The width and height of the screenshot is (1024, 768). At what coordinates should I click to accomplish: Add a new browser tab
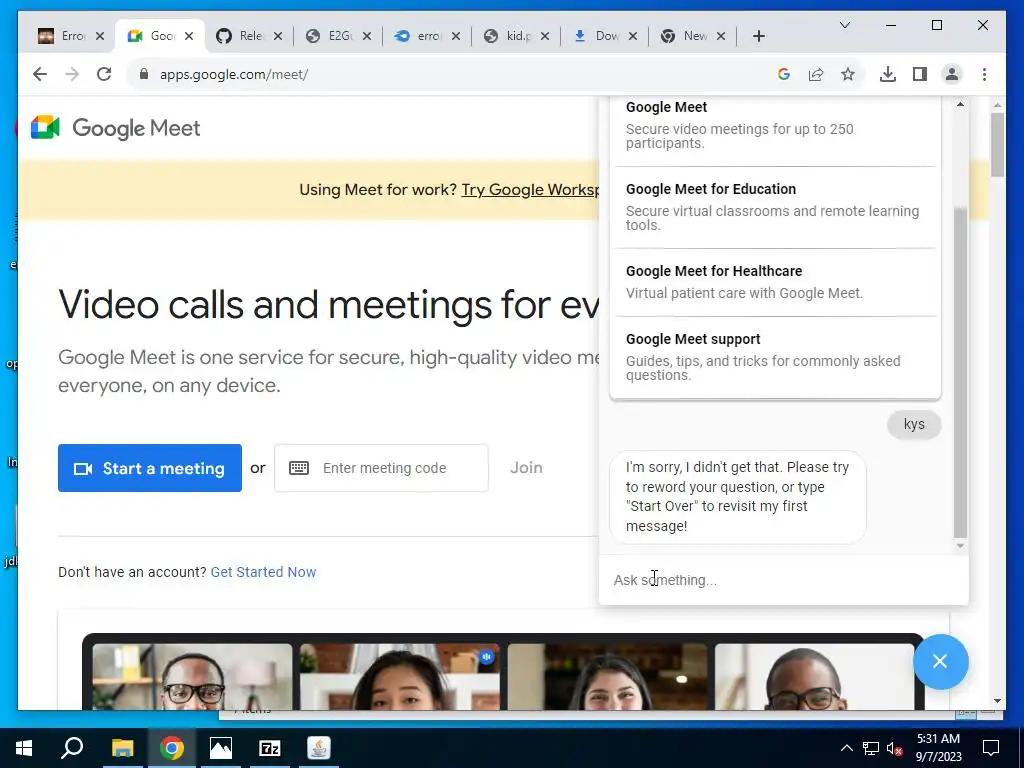758,36
